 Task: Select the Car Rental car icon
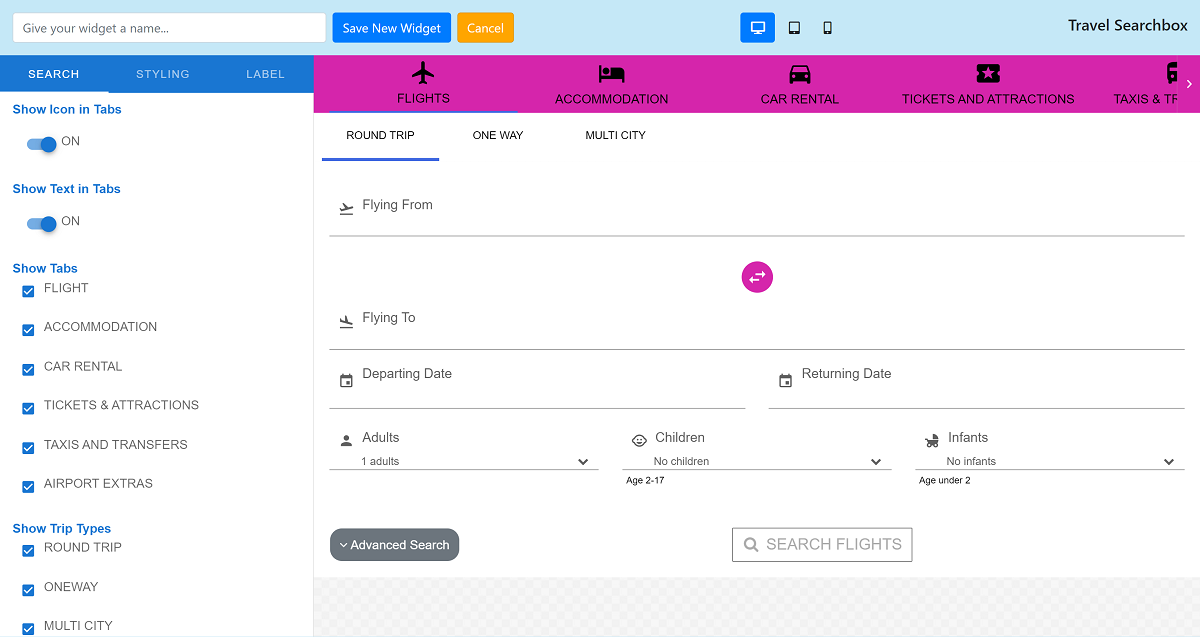click(799, 74)
